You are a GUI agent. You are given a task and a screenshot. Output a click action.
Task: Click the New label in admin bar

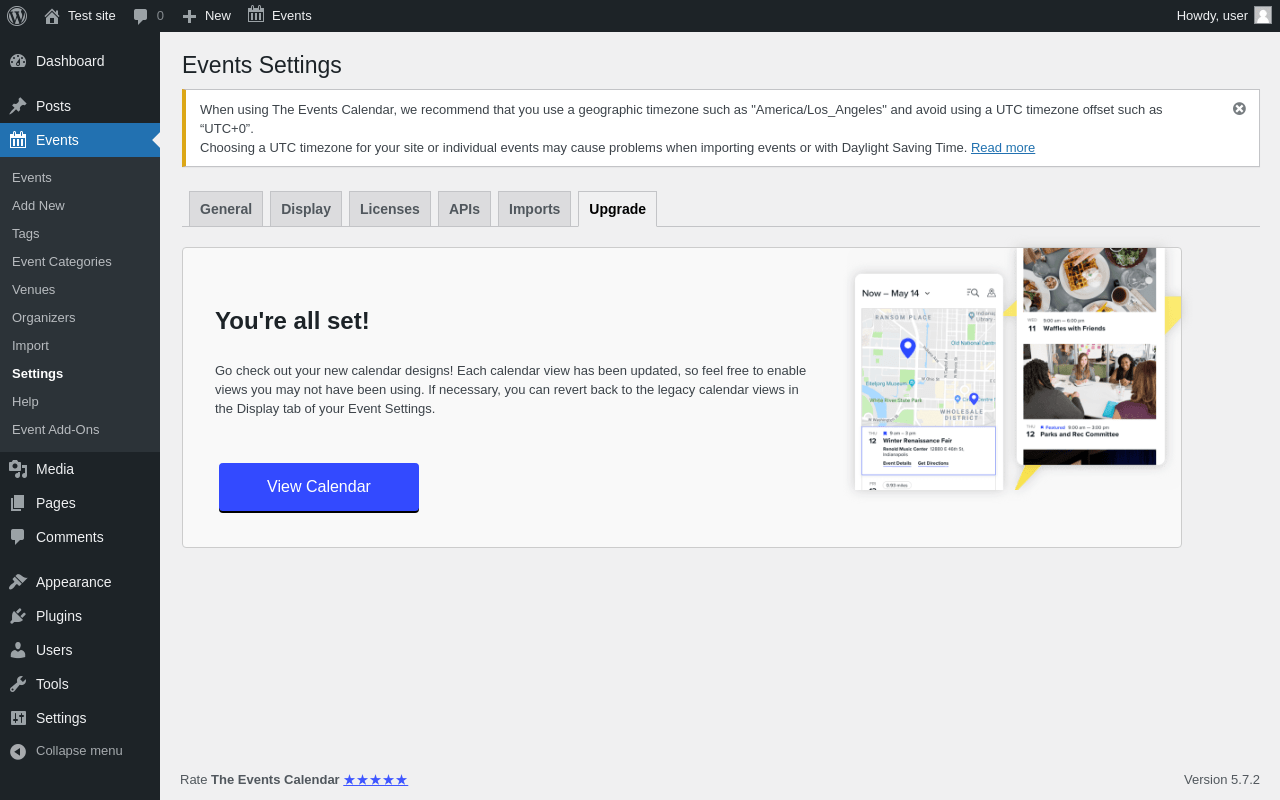(x=218, y=15)
